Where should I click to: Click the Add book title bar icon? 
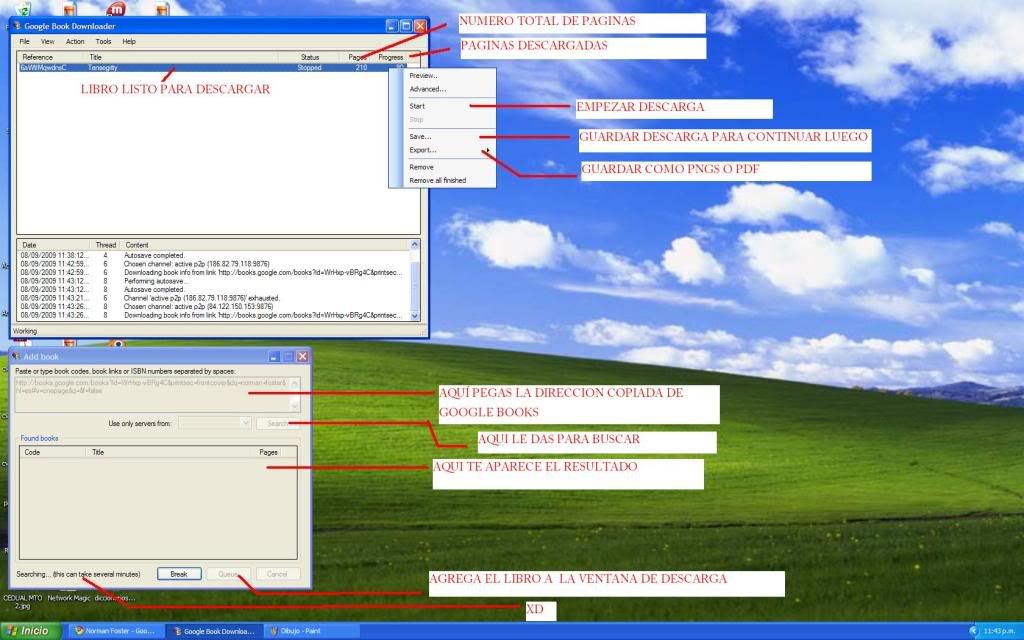[x=16, y=356]
